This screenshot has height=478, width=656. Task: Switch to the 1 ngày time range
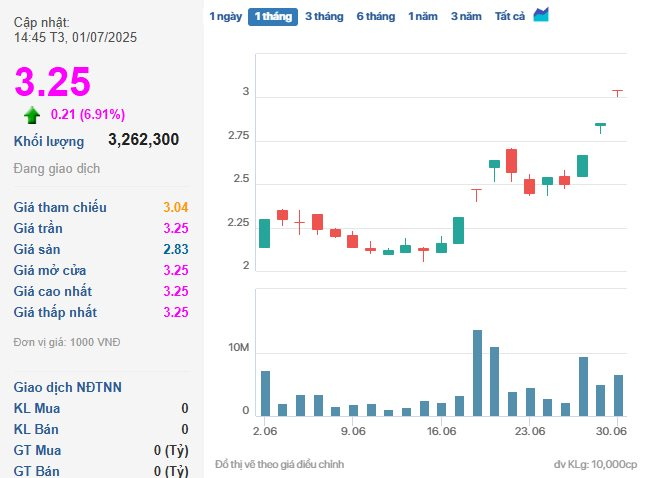[x=224, y=16]
